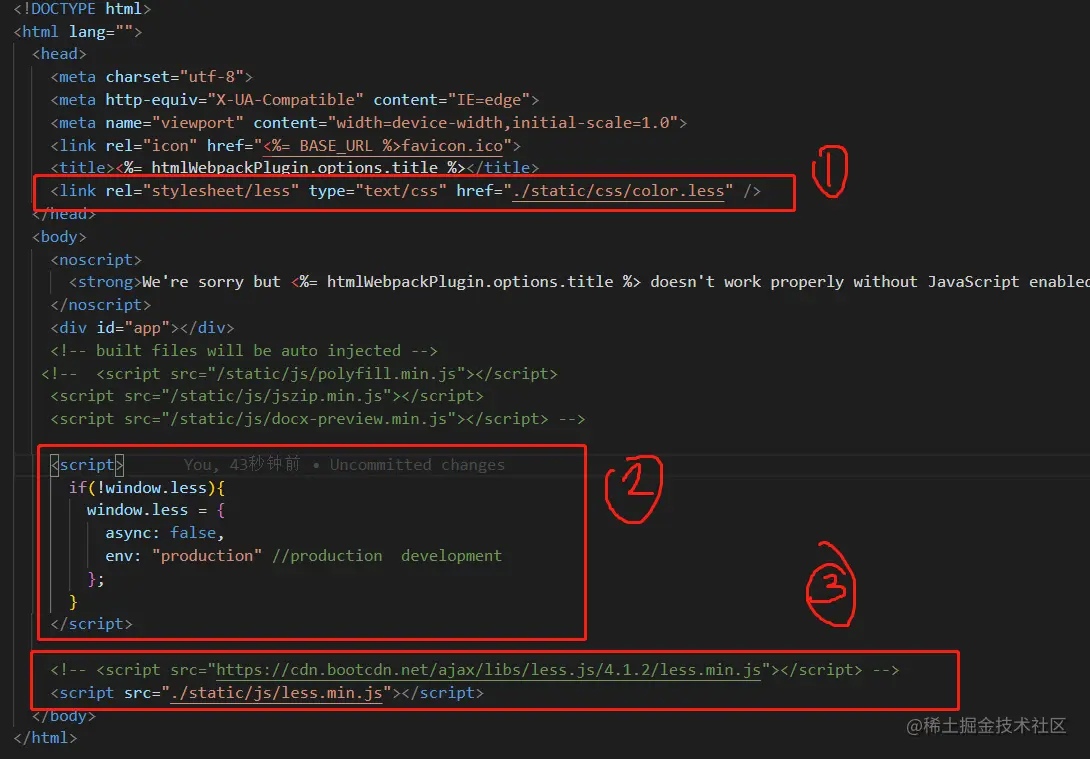Follow the ./static/css/color.less link

point(618,191)
